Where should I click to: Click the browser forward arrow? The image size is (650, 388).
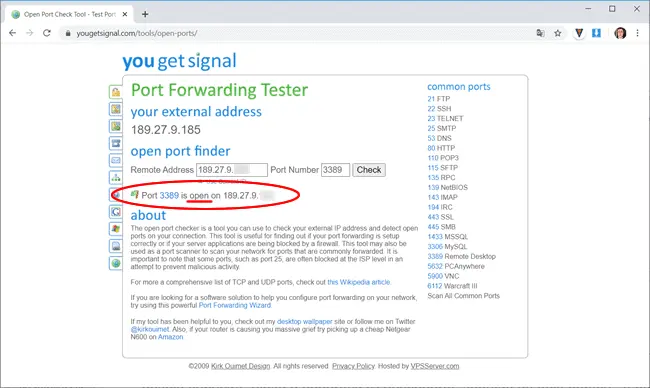tap(29, 33)
